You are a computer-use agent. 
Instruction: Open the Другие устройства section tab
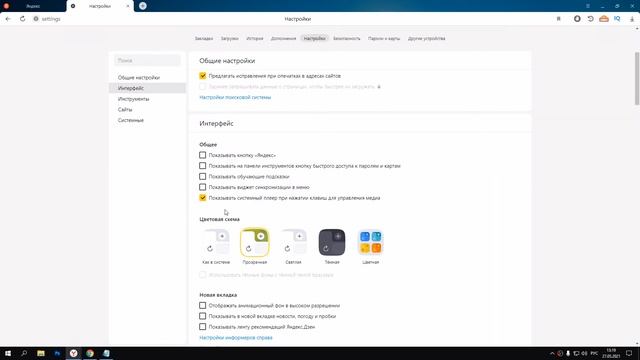click(x=427, y=38)
